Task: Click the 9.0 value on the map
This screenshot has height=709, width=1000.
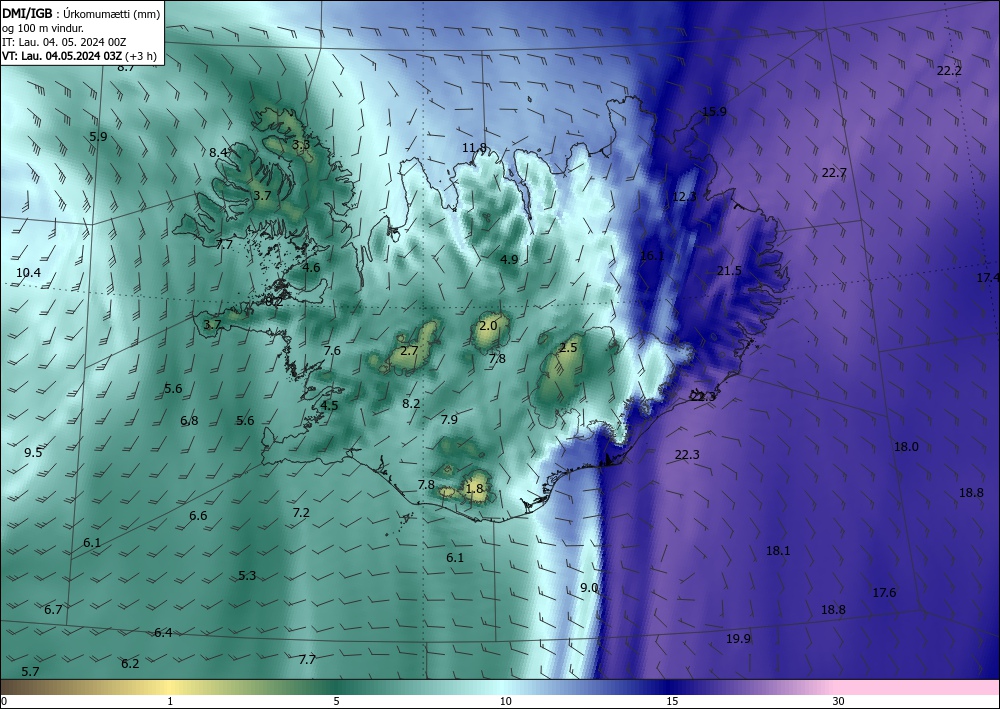Action: pos(589,588)
